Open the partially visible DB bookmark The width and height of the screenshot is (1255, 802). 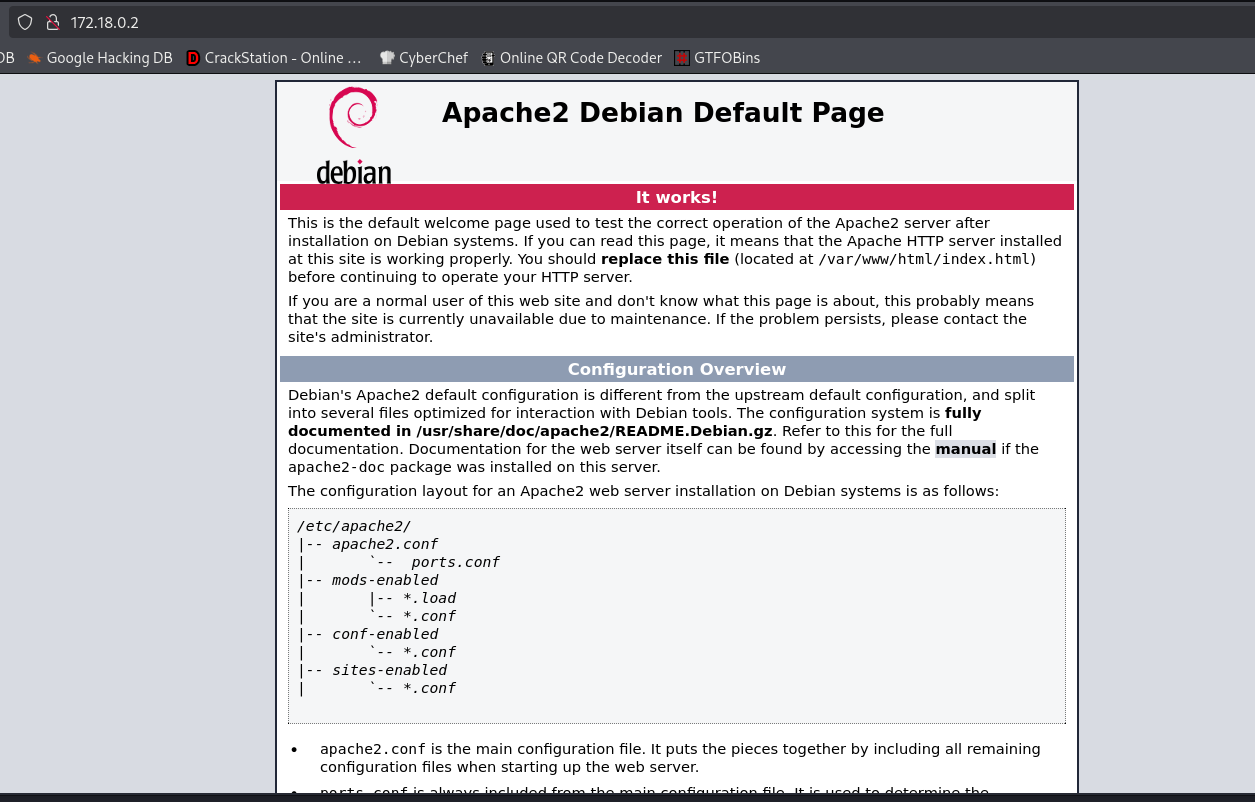[x=6, y=58]
